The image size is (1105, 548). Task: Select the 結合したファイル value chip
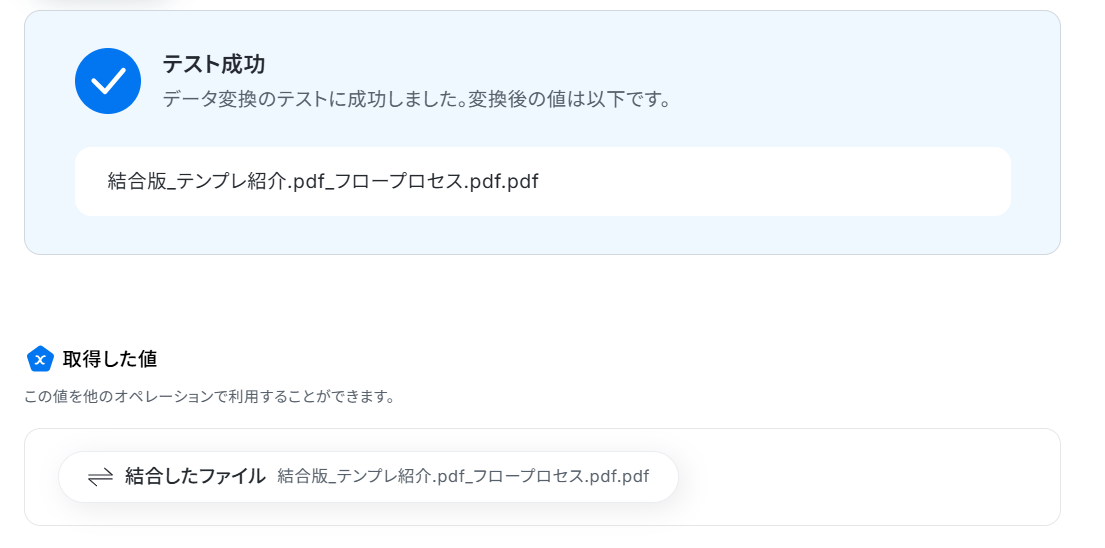point(368,477)
